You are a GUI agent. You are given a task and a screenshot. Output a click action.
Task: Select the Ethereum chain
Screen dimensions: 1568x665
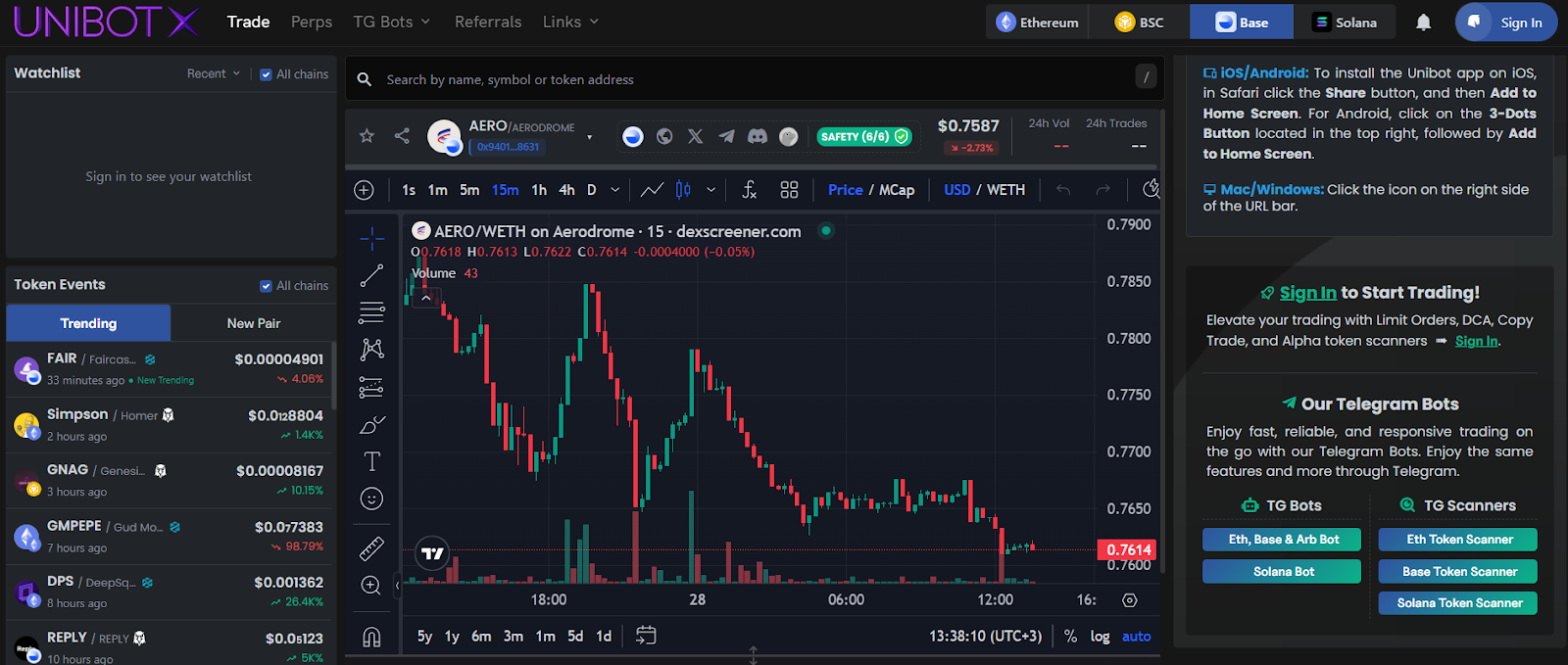coord(1038,22)
